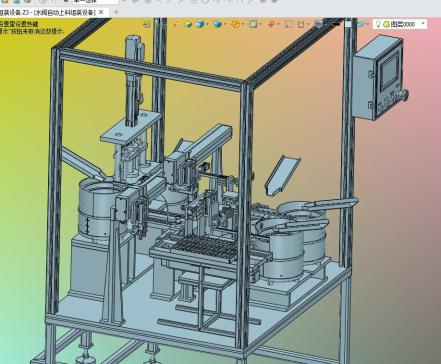Click the second blue cube view icon
Screen dimensions: 441x364
click(217, 24)
